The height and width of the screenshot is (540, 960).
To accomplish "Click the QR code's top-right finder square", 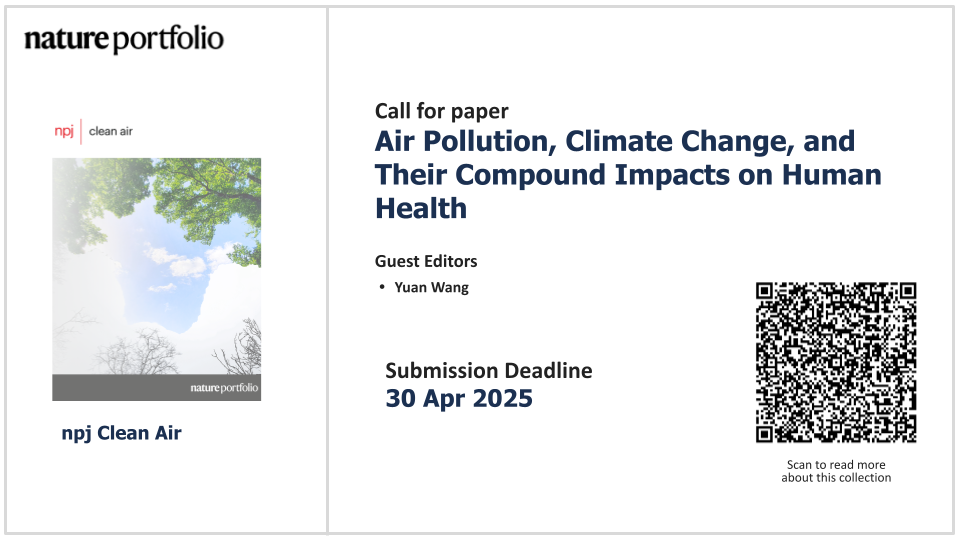I will [x=908, y=290].
